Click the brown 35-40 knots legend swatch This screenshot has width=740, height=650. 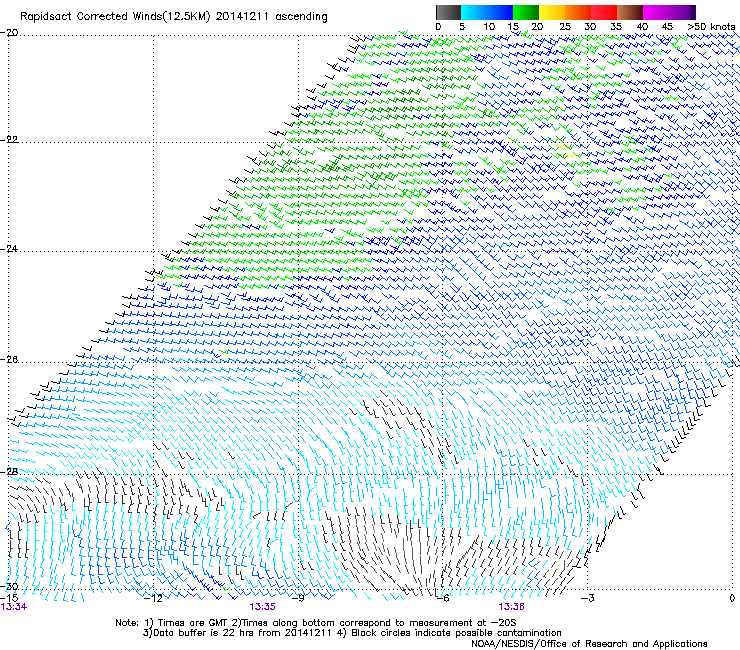630,12
